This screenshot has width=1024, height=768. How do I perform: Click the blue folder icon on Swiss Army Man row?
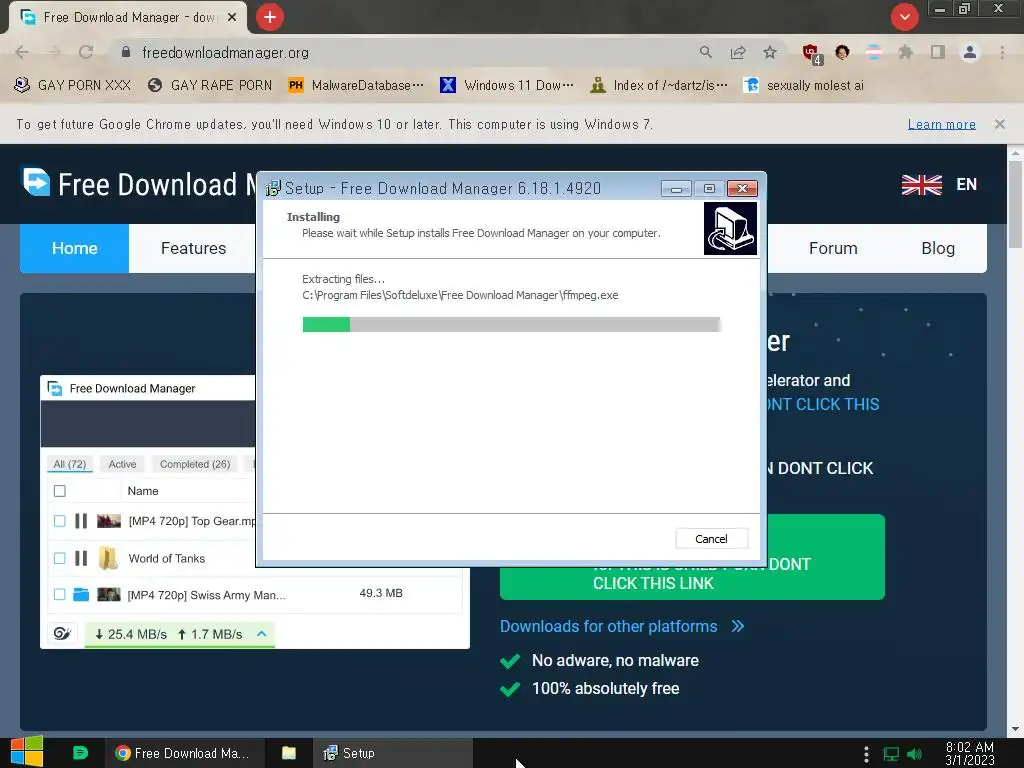pyautogui.click(x=81, y=594)
